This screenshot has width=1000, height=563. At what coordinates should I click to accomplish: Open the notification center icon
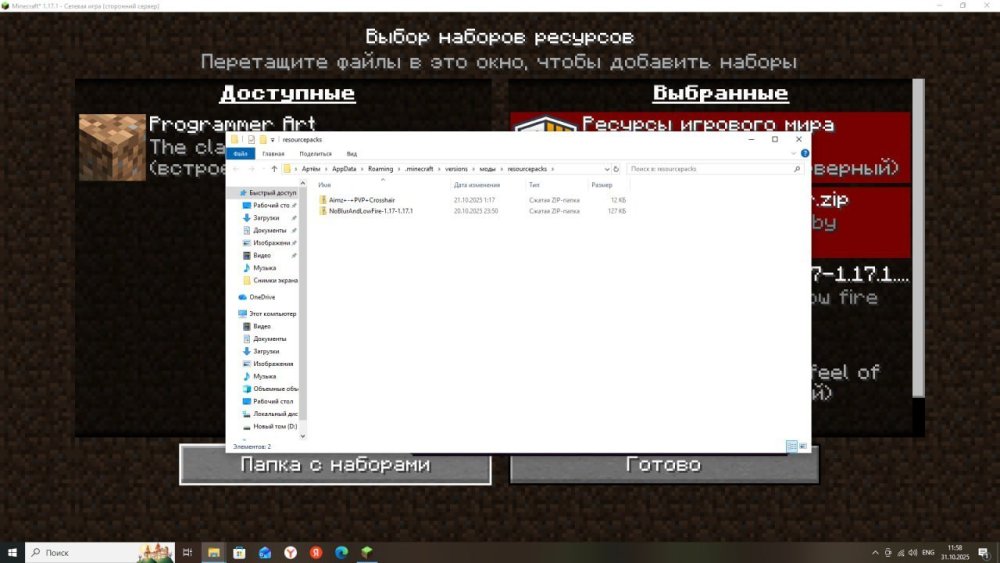(983, 552)
